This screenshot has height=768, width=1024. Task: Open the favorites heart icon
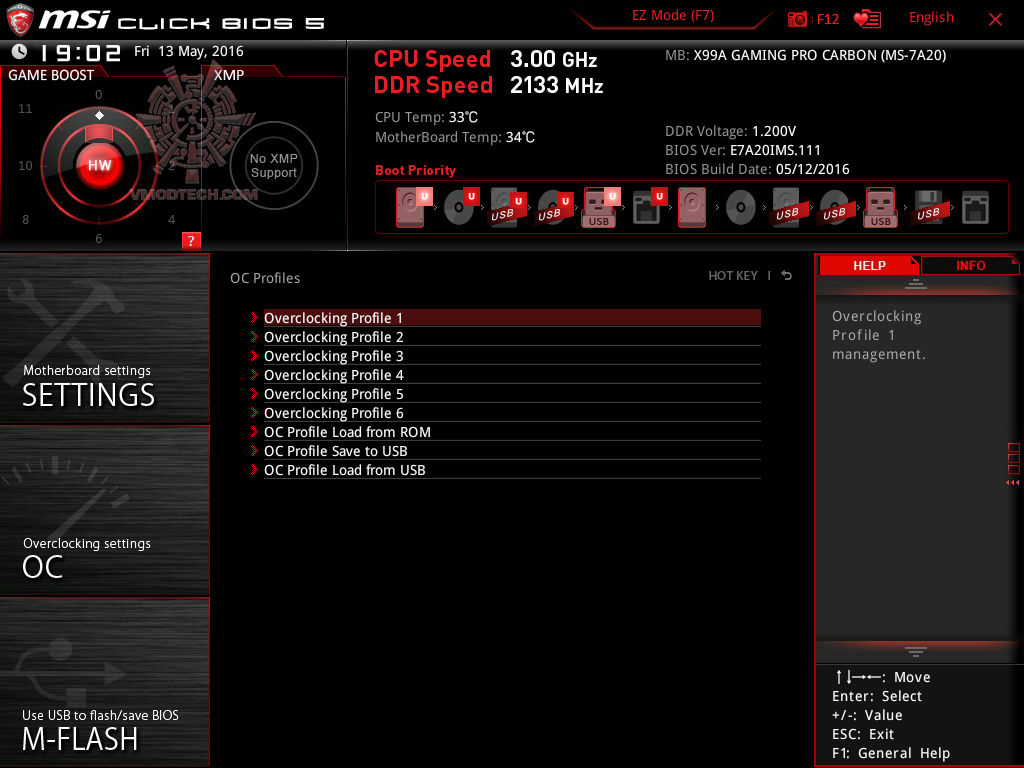tap(867, 19)
